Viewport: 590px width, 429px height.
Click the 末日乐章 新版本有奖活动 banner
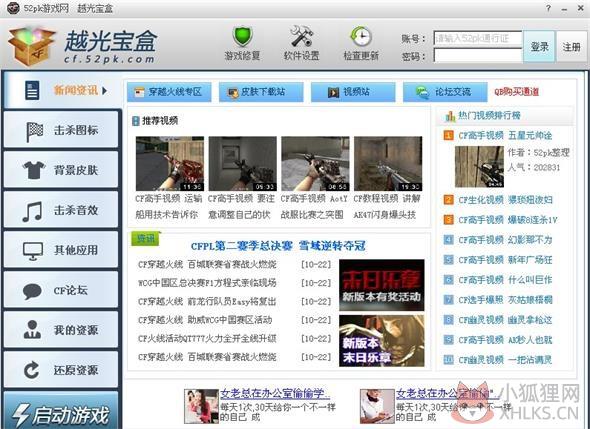pos(382,285)
